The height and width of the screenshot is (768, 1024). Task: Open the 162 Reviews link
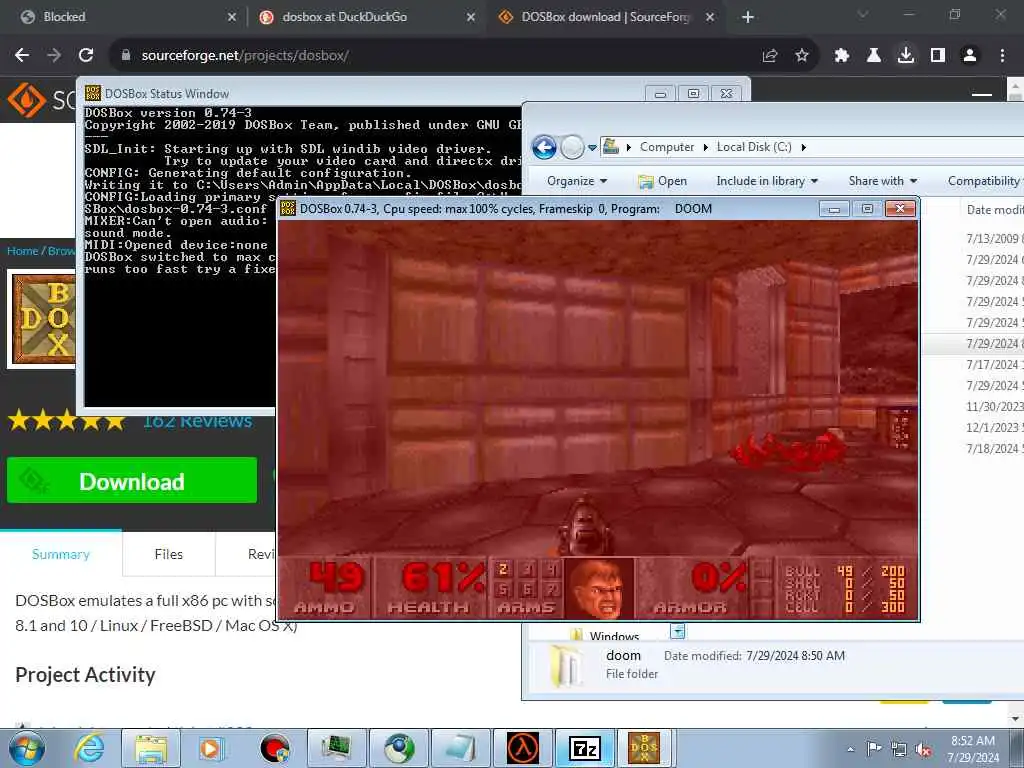coord(197,421)
